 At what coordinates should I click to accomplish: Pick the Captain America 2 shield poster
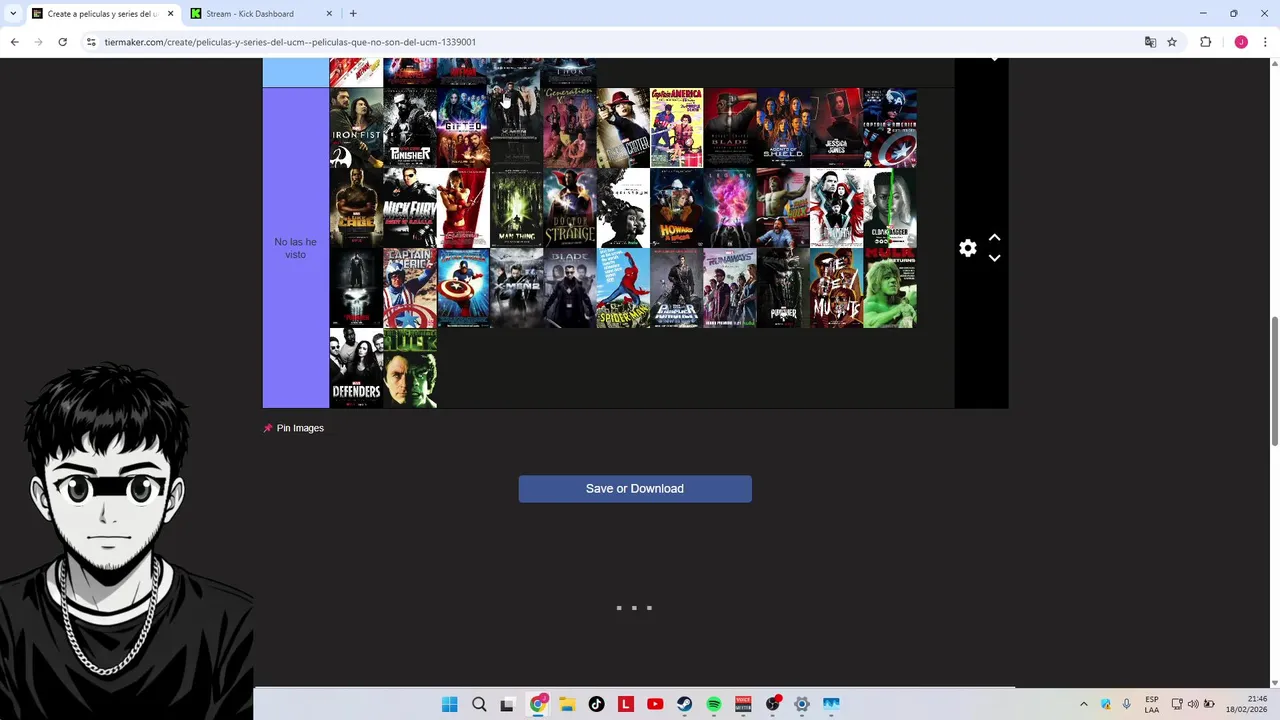tap(890, 128)
